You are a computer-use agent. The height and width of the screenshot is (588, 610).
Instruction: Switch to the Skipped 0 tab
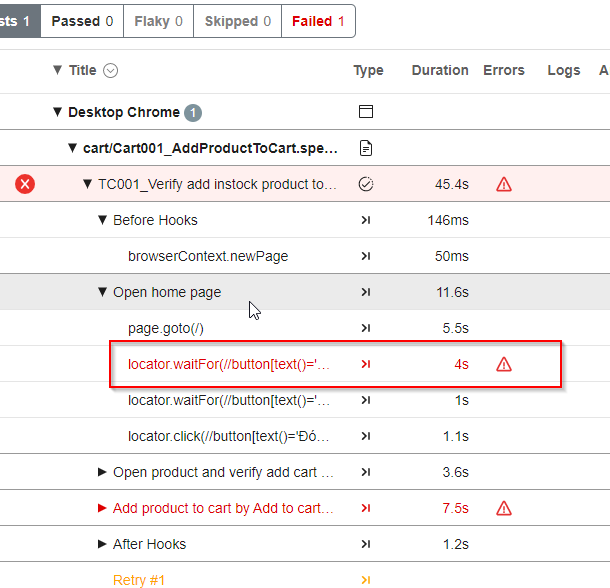(237, 21)
